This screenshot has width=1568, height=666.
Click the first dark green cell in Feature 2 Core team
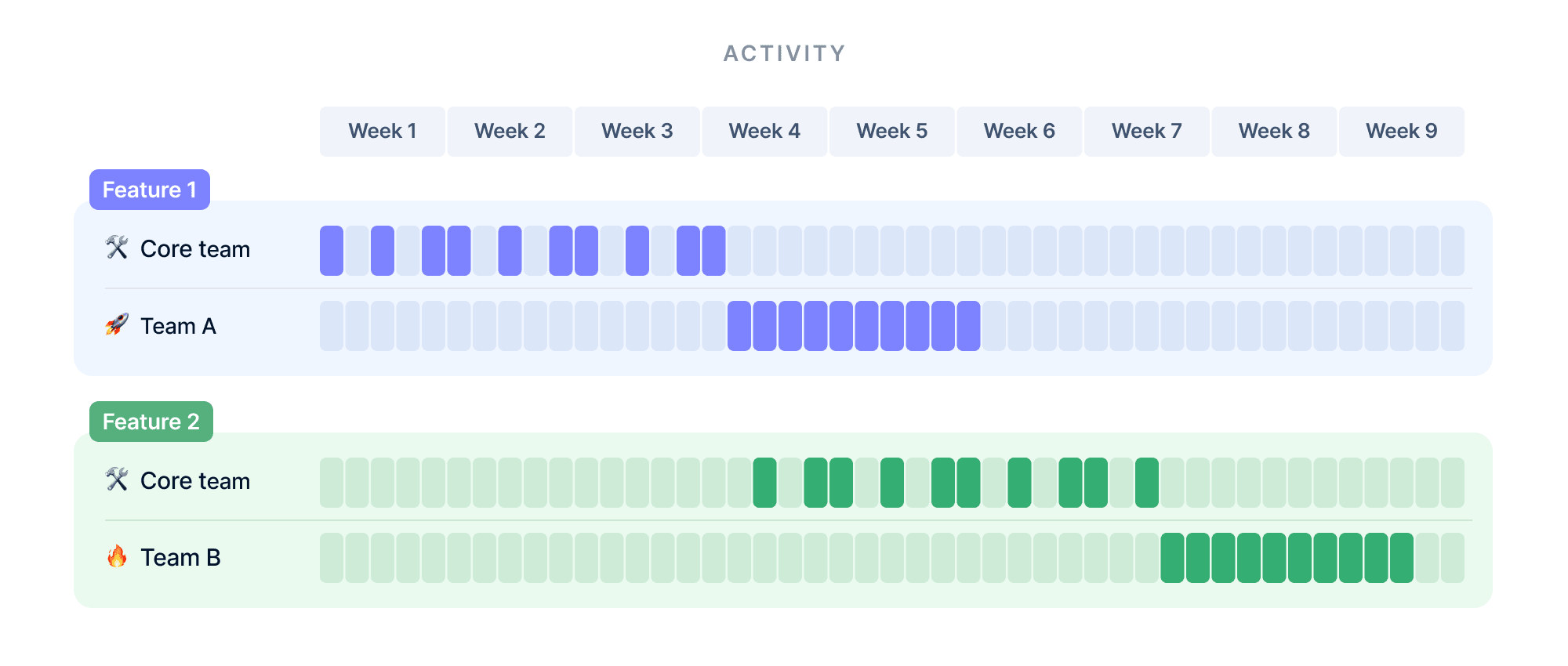tap(764, 483)
